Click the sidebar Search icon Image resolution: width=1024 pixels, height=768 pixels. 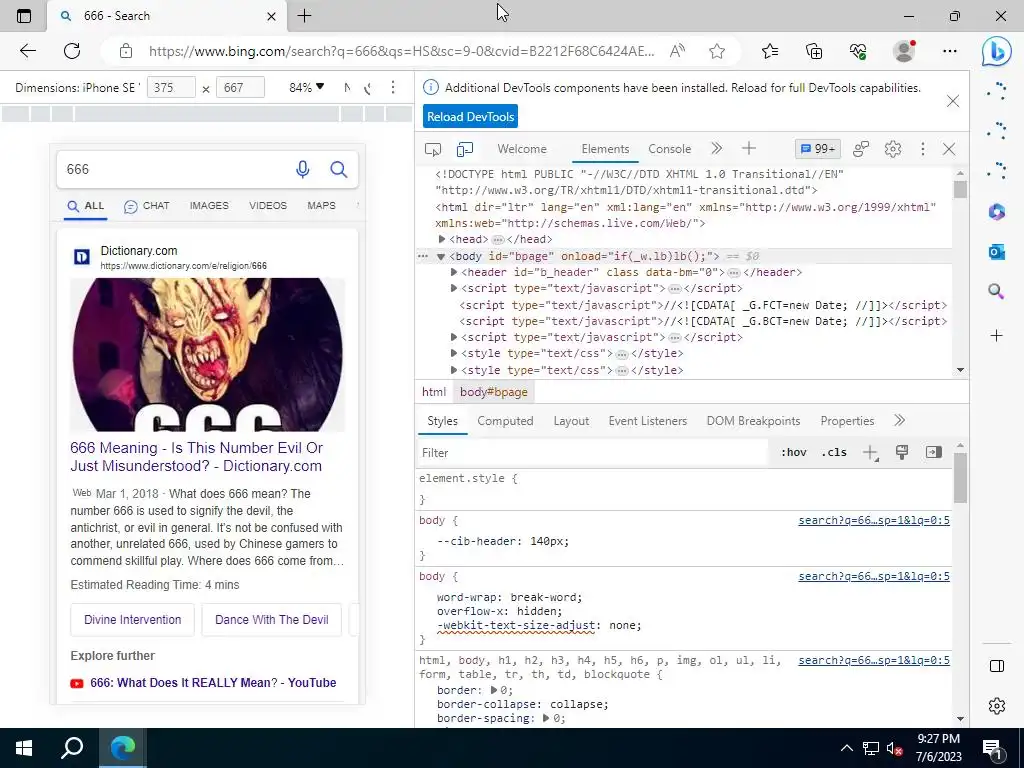point(997,291)
